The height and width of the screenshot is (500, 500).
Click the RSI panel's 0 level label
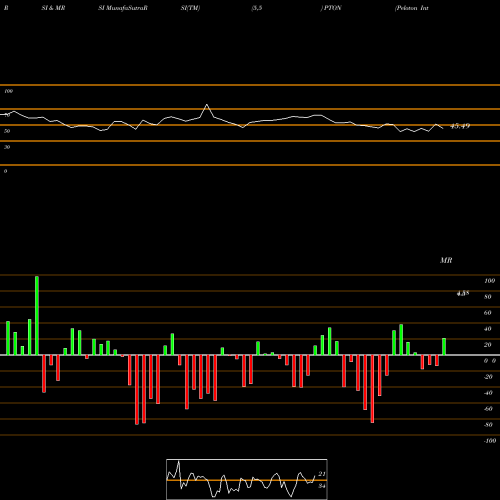click(5, 171)
